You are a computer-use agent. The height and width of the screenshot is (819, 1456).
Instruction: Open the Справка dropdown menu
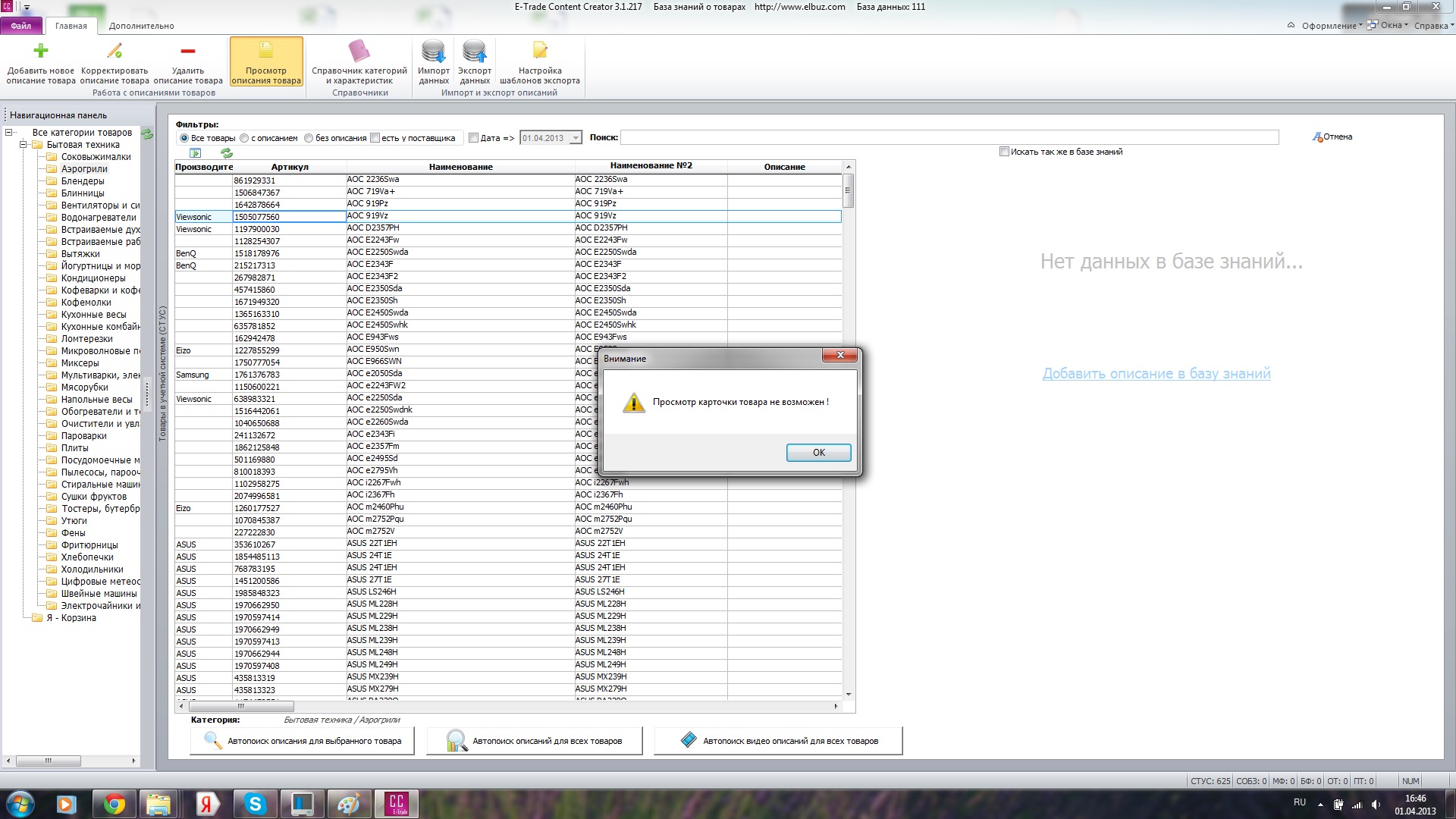click(x=1434, y=26)
